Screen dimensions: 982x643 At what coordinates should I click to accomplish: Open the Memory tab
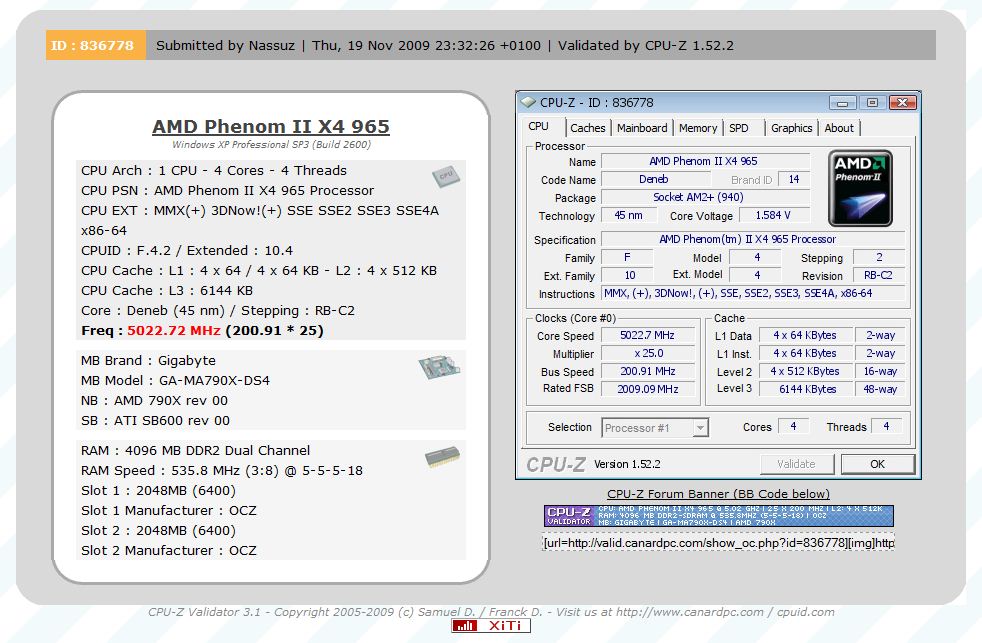(x=698, y=128)
